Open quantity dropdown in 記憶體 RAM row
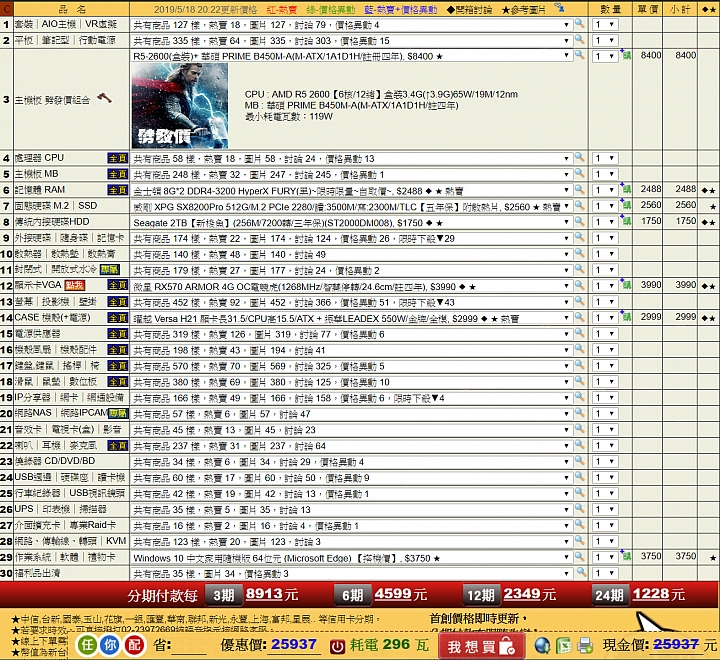The width and height of the screenshot is (720, 660). point(605,190)
